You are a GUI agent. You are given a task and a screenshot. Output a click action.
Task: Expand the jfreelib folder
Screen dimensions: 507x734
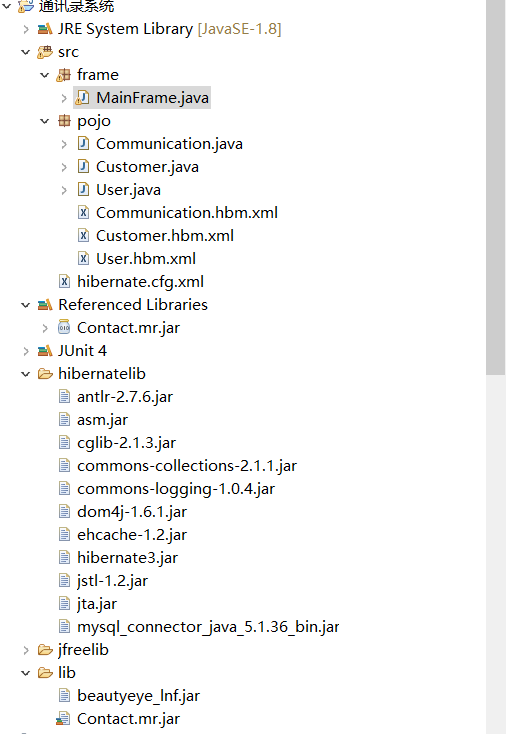(26, 650)
